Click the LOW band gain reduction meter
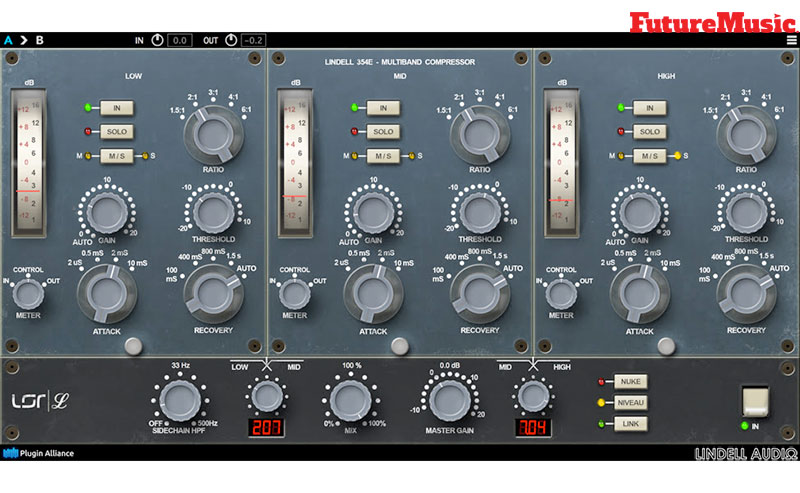 click(x=29, y=163)
